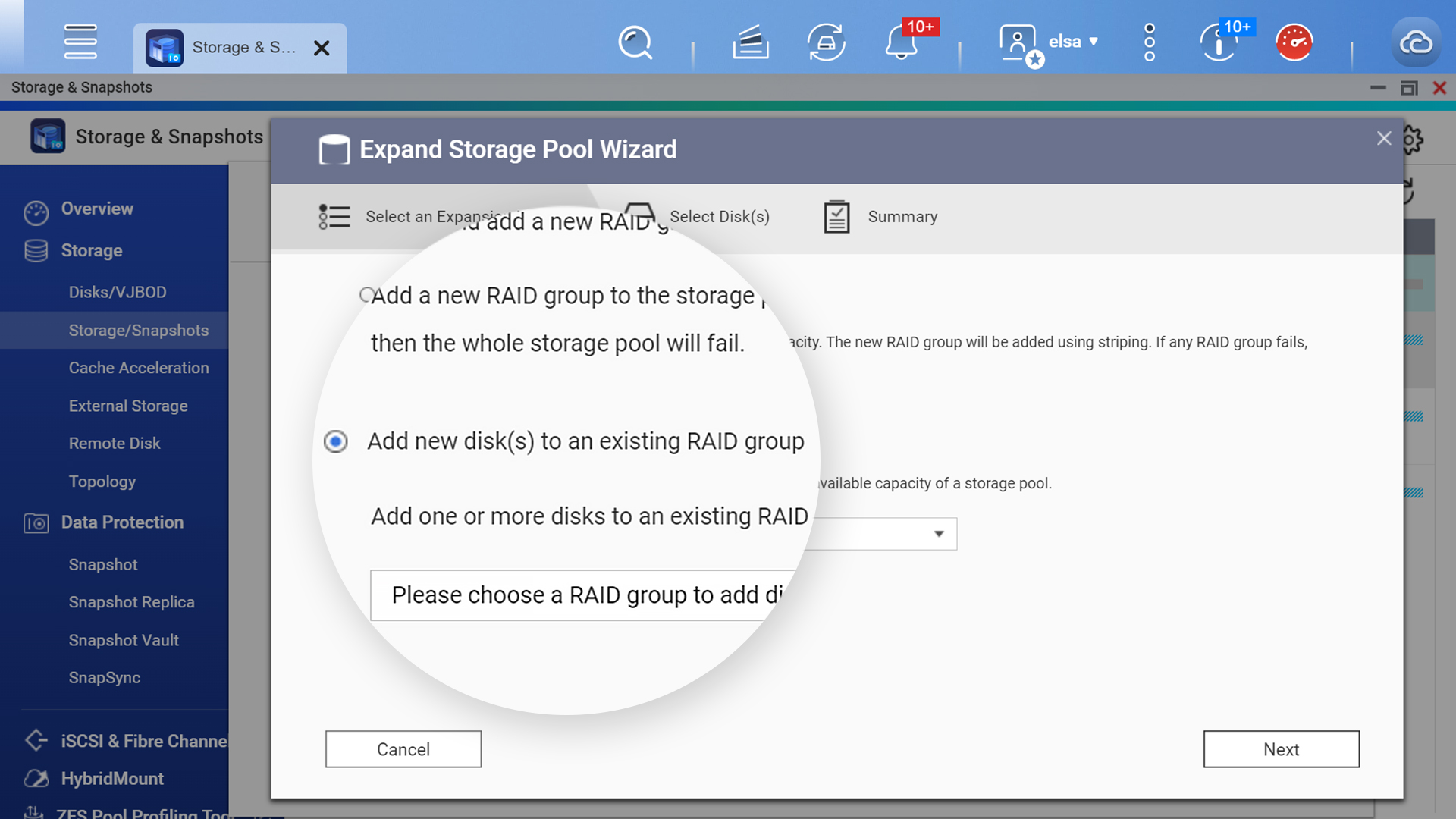Open the red dashboard gauge icon
This screenshot has width=1456, height=819.
pyautogui.click(x=1294, y=42)
